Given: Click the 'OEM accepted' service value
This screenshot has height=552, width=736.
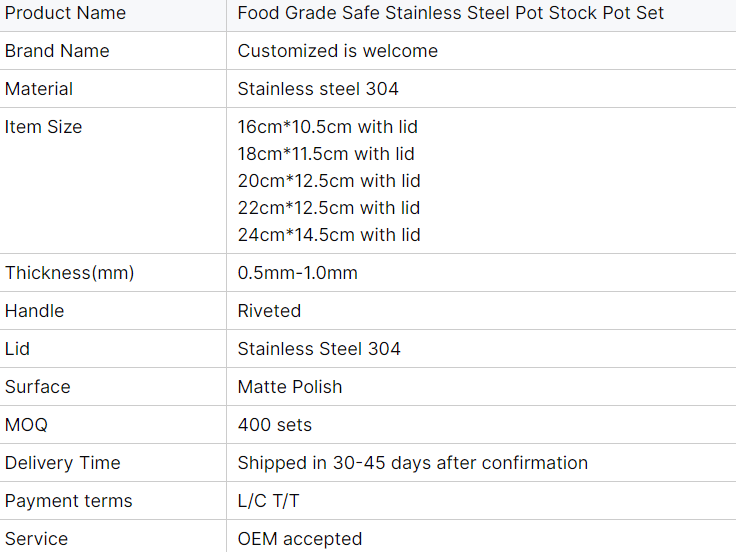Looking at the screenshot, I should pos(300,539).
